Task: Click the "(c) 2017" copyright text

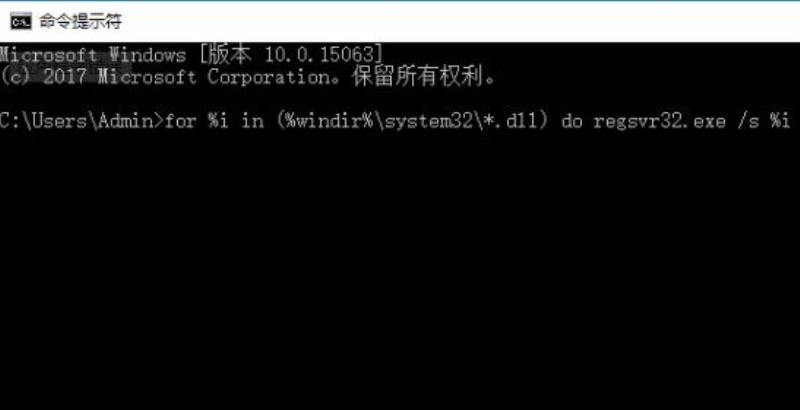Action: 43,77
